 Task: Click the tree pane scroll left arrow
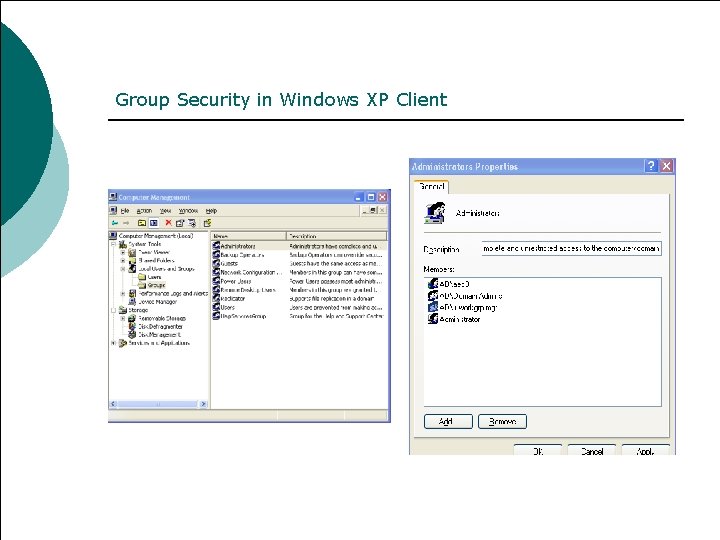tap(113, 404)
